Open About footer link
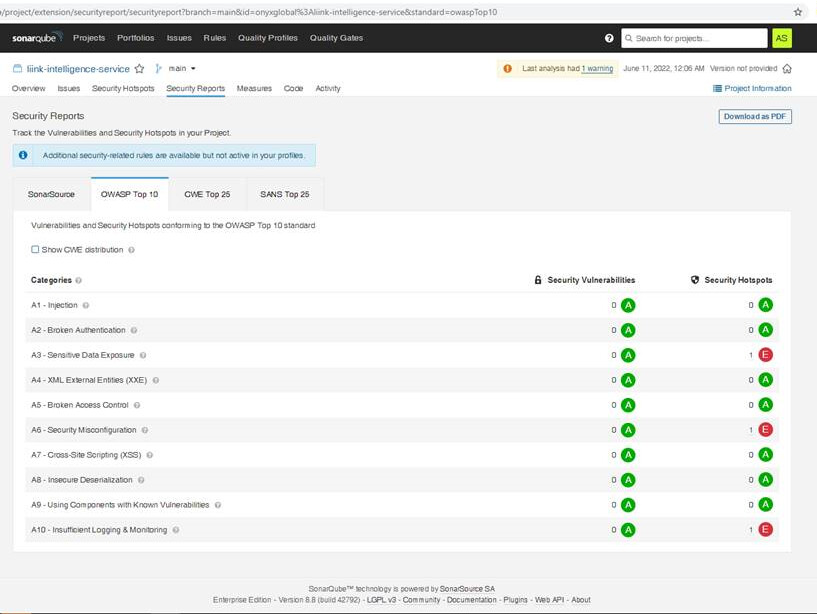This screenshot has height=614, width=817. [581, 600]
